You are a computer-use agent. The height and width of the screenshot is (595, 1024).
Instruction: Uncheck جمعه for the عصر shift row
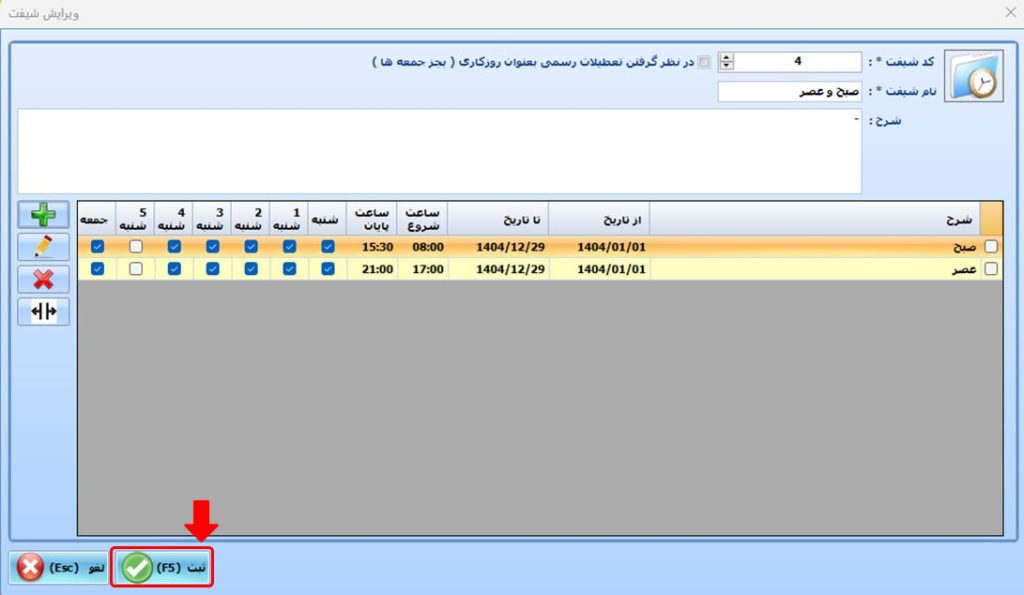tap(97, 269)
